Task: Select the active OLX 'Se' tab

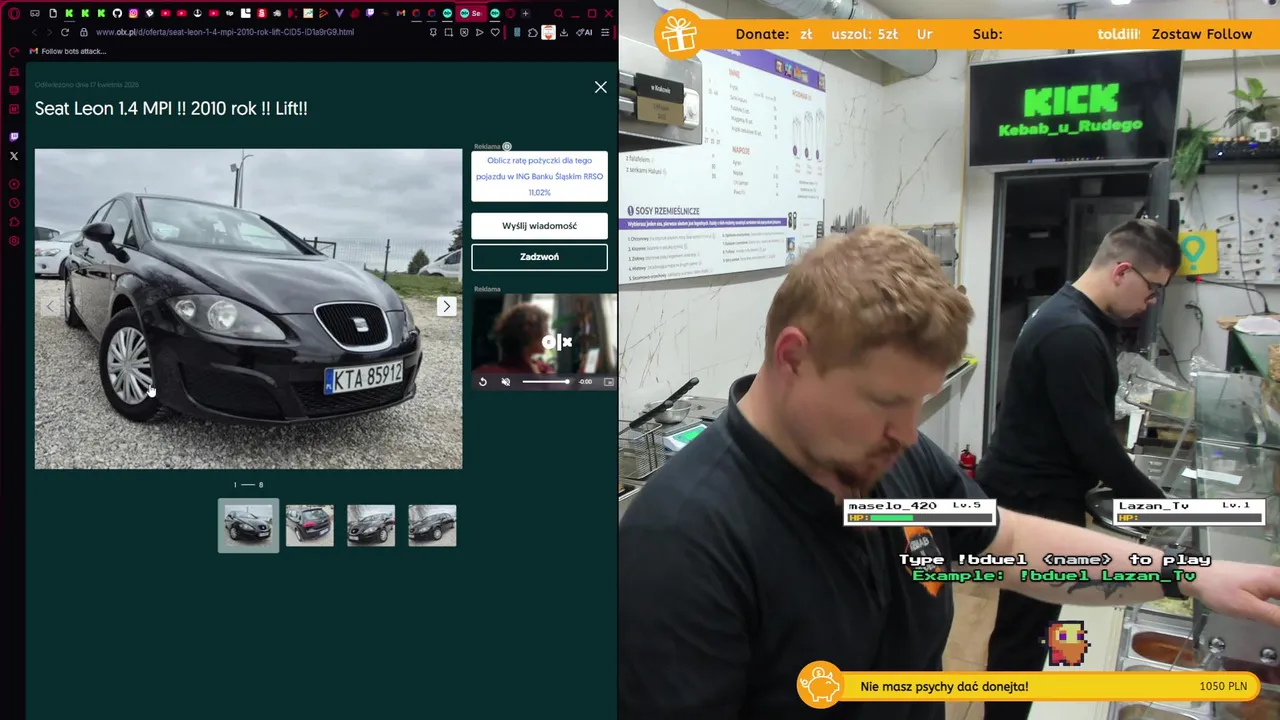Action: pos(470,14)
